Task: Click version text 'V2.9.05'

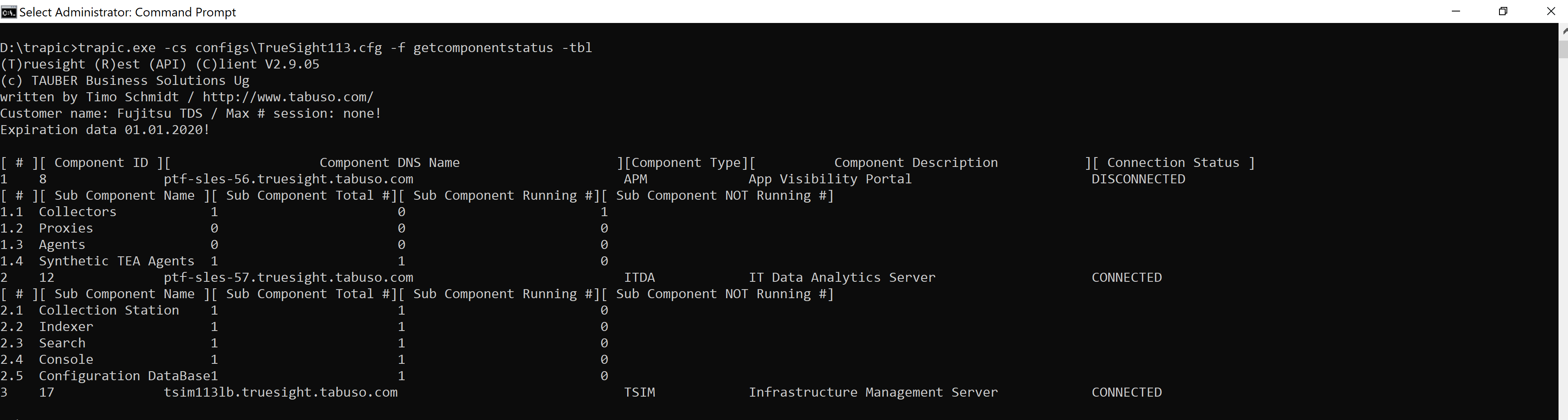Action: click(x=292, y=64)
